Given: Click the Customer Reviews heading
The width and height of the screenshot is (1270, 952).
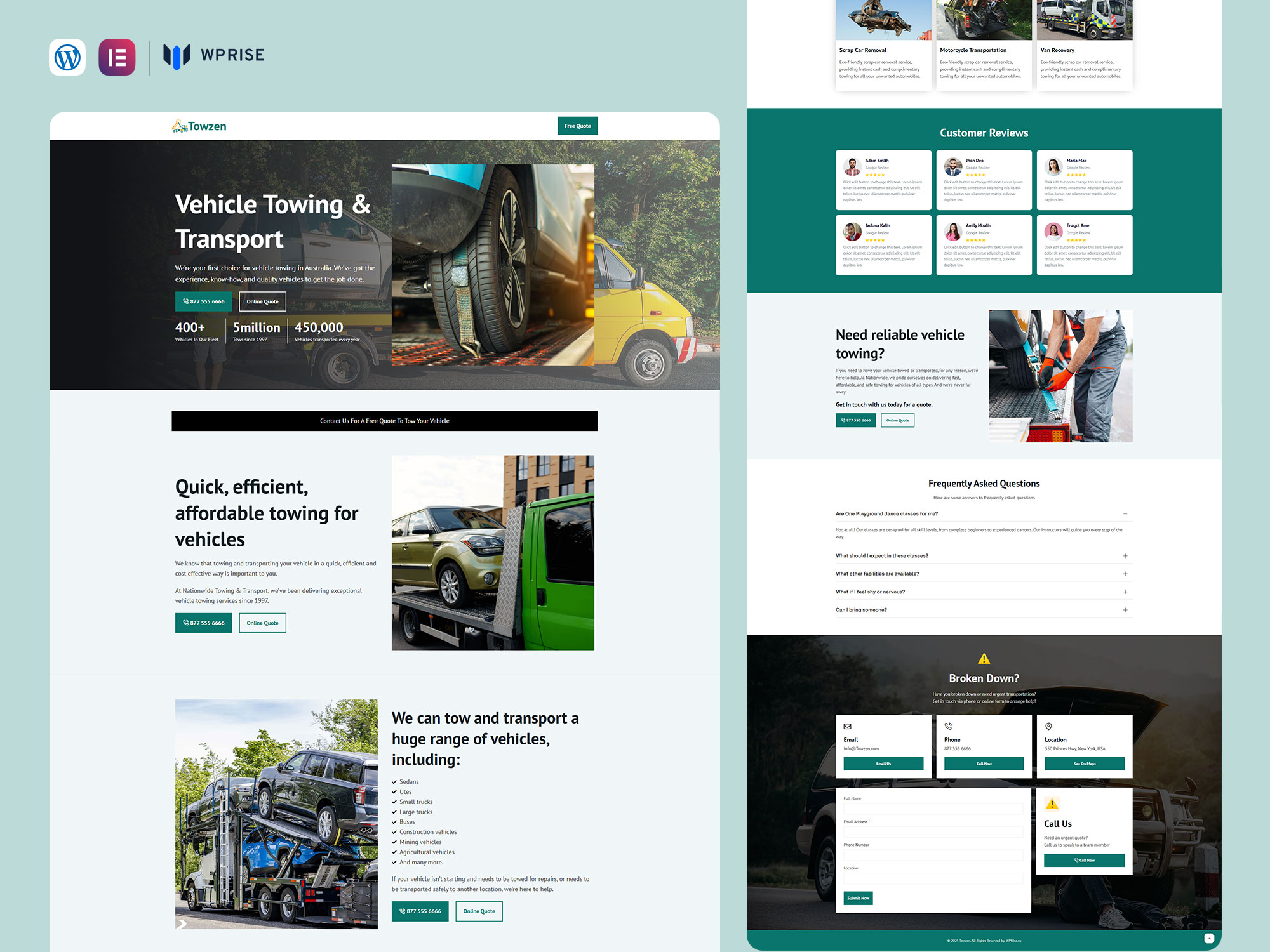Looking at the screenshot, I should 984,133.
